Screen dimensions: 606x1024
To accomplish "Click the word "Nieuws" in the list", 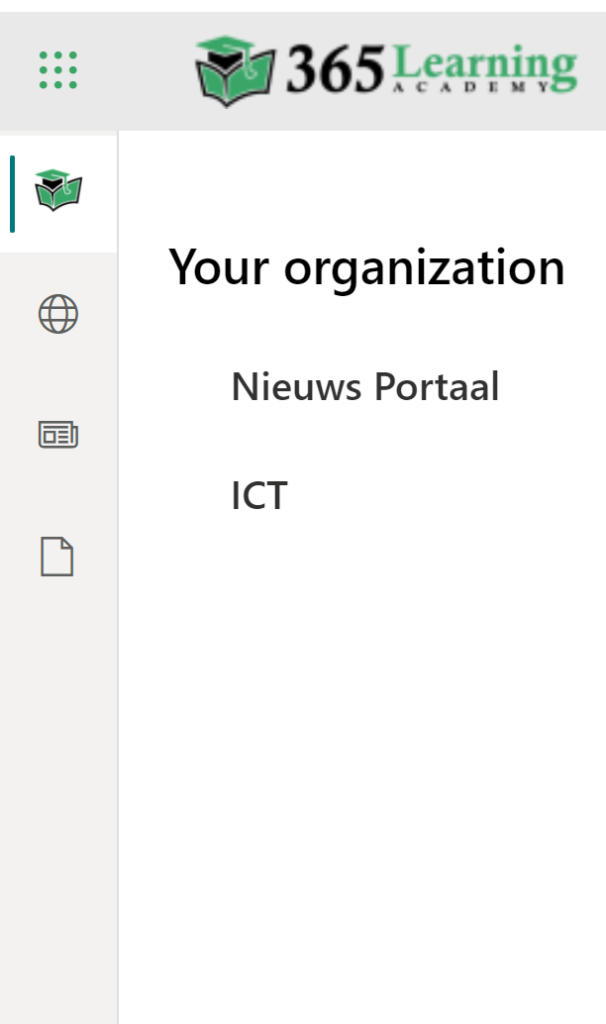I will coord(297,386).
